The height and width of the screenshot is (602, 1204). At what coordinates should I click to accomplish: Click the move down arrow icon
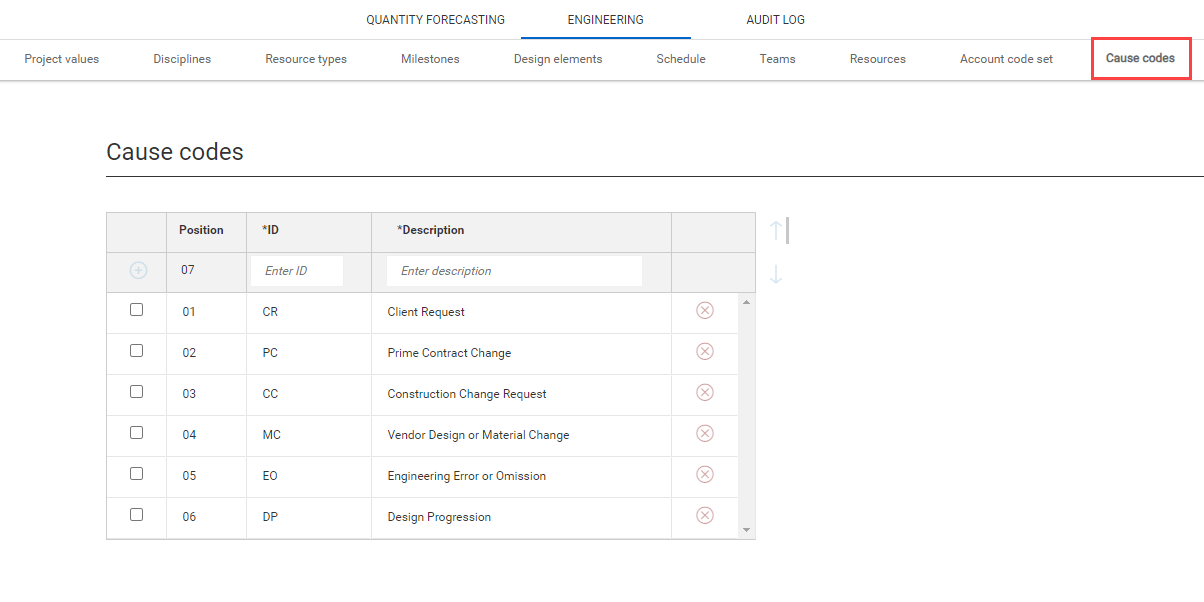point(776,274)
